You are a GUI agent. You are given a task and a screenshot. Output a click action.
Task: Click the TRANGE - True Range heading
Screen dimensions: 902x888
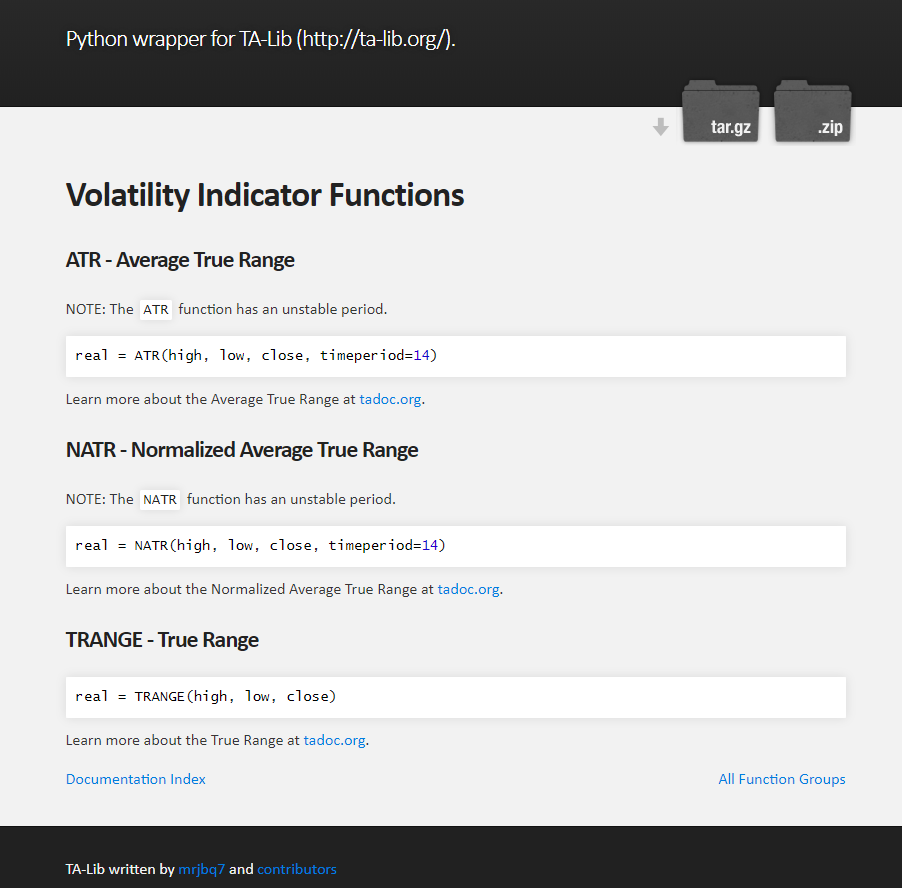click(162, 640)
